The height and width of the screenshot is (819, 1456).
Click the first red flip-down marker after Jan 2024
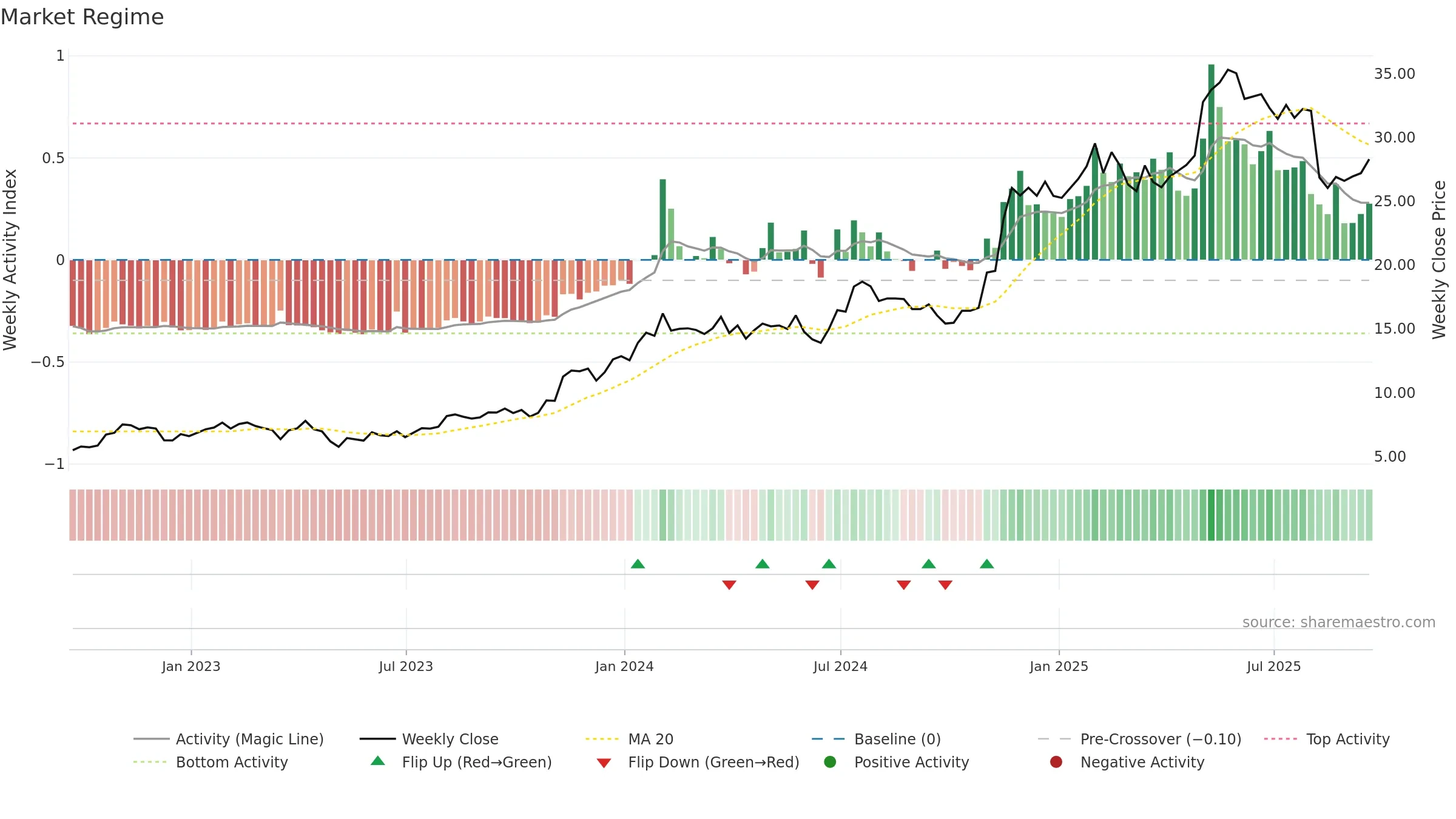(729, 585)
